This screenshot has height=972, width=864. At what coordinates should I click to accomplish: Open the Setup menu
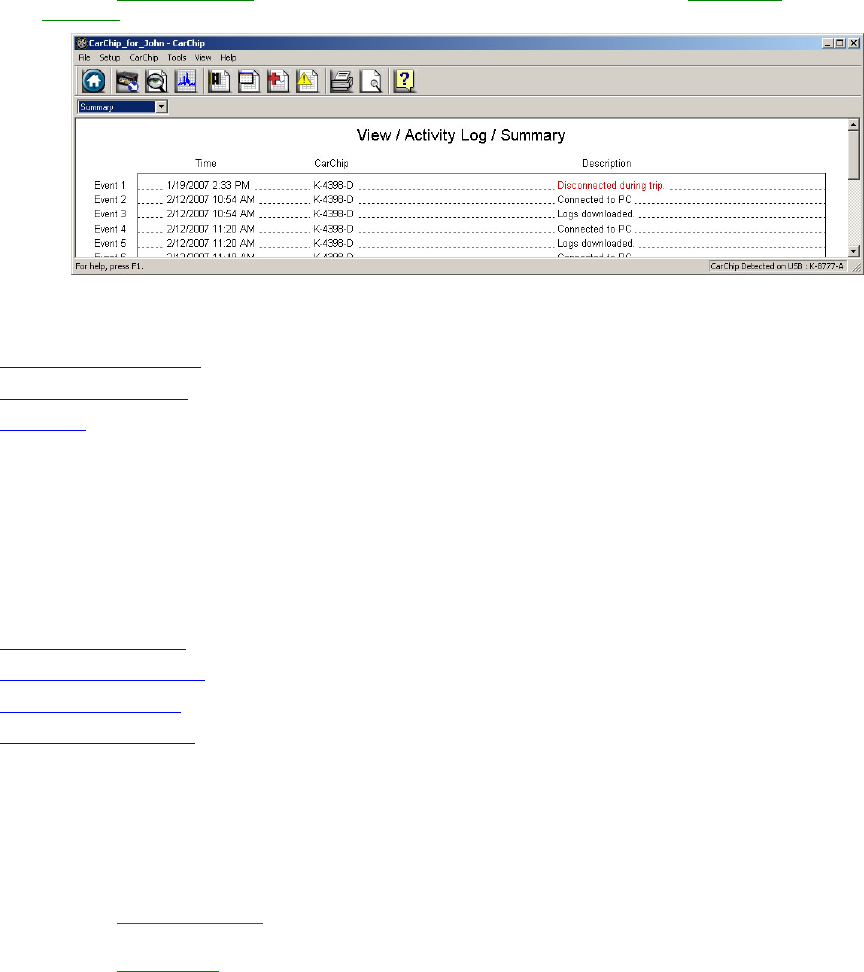point(110,58)
